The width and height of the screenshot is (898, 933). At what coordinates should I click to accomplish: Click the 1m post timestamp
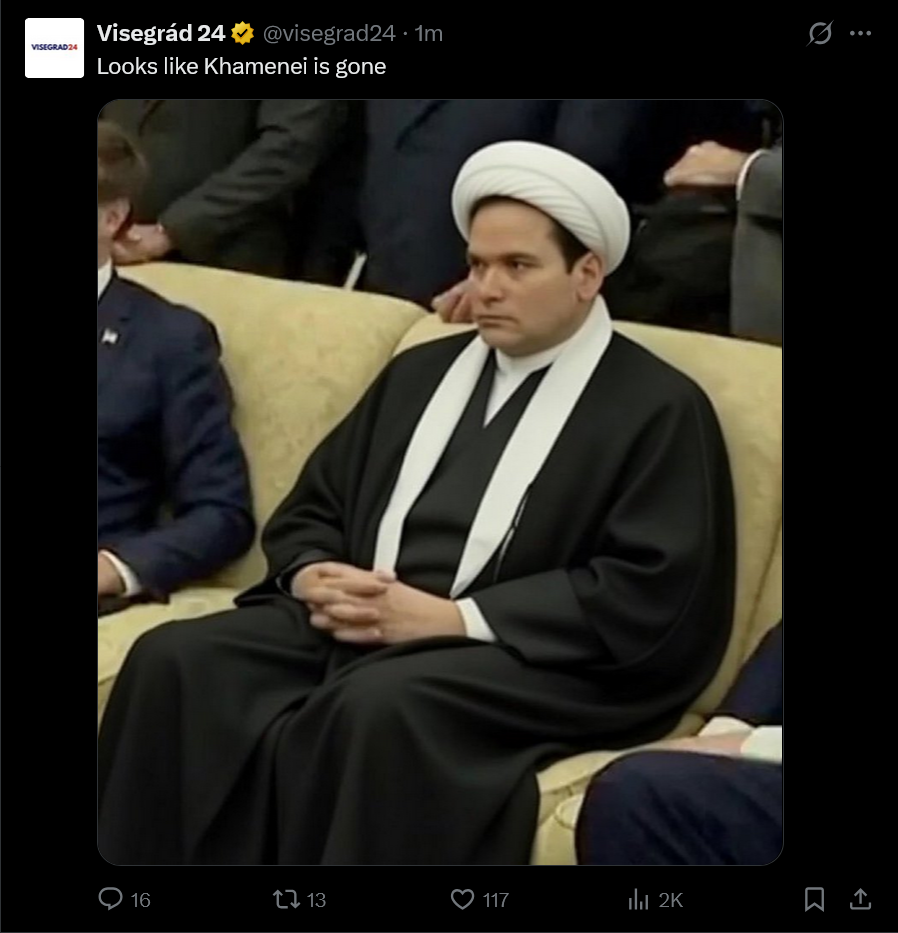[x=428, y=34]
